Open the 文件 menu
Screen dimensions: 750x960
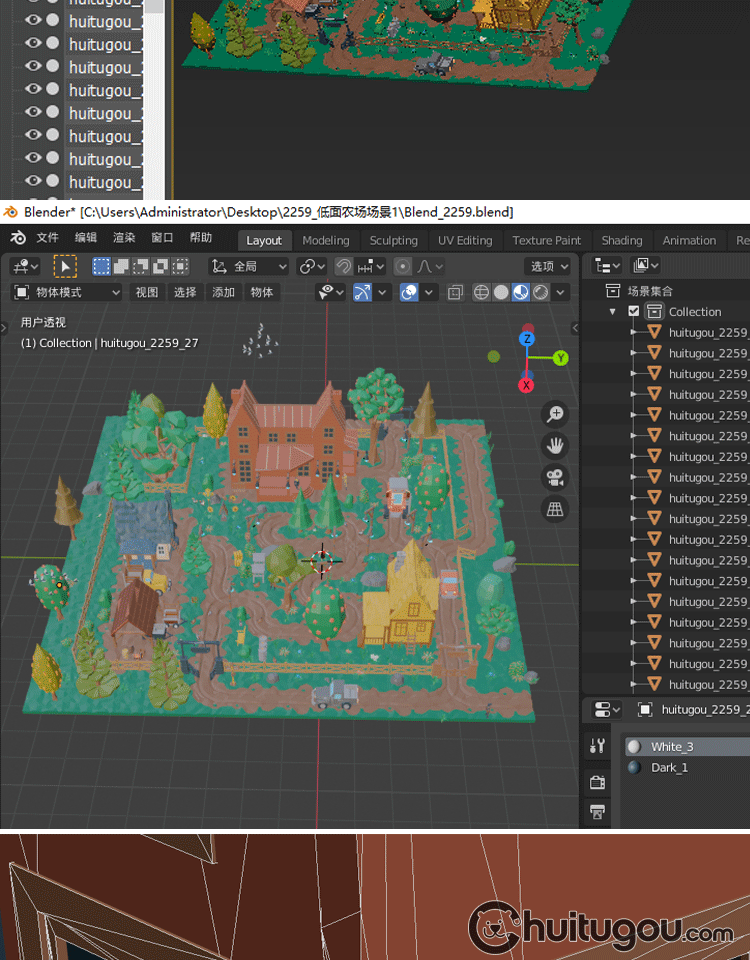[x=47, y=238]
